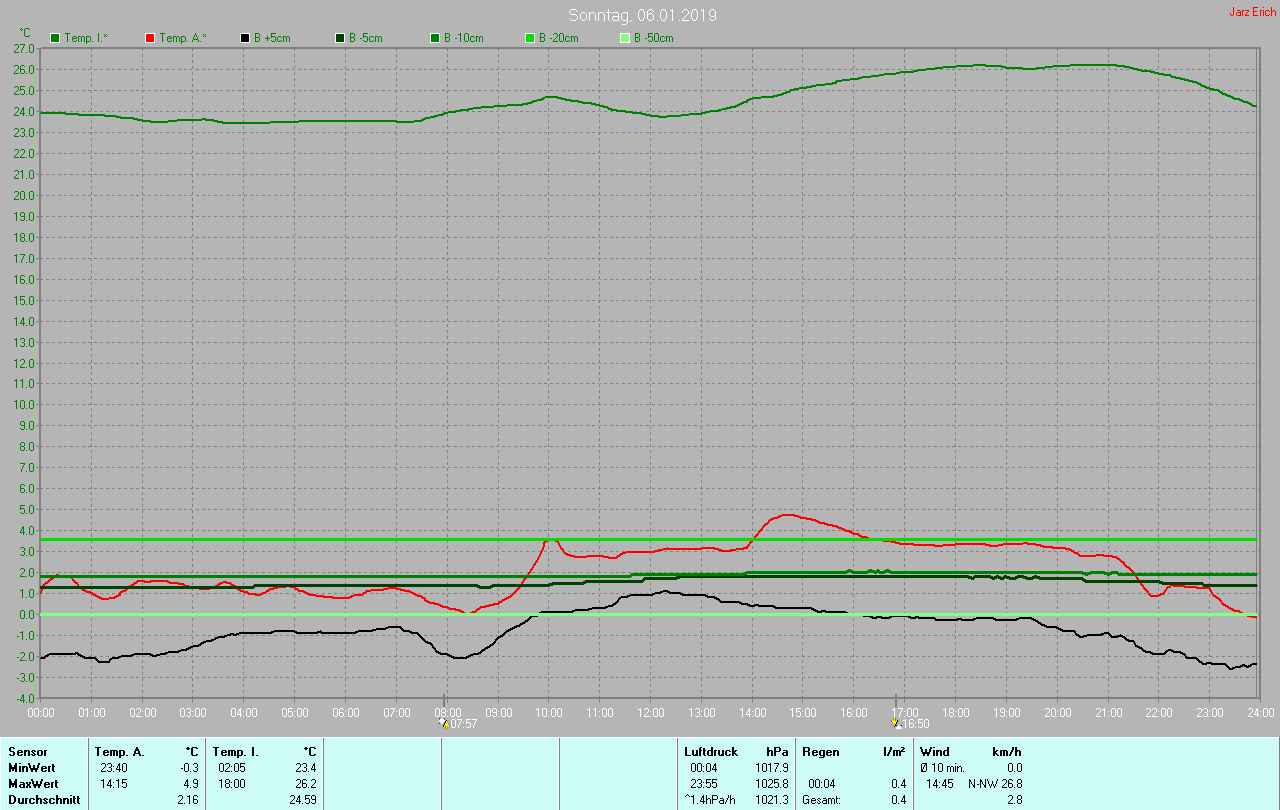Click the Jarz Erich label
This screenshot has height=810, width=1280.
(1252, 12)
